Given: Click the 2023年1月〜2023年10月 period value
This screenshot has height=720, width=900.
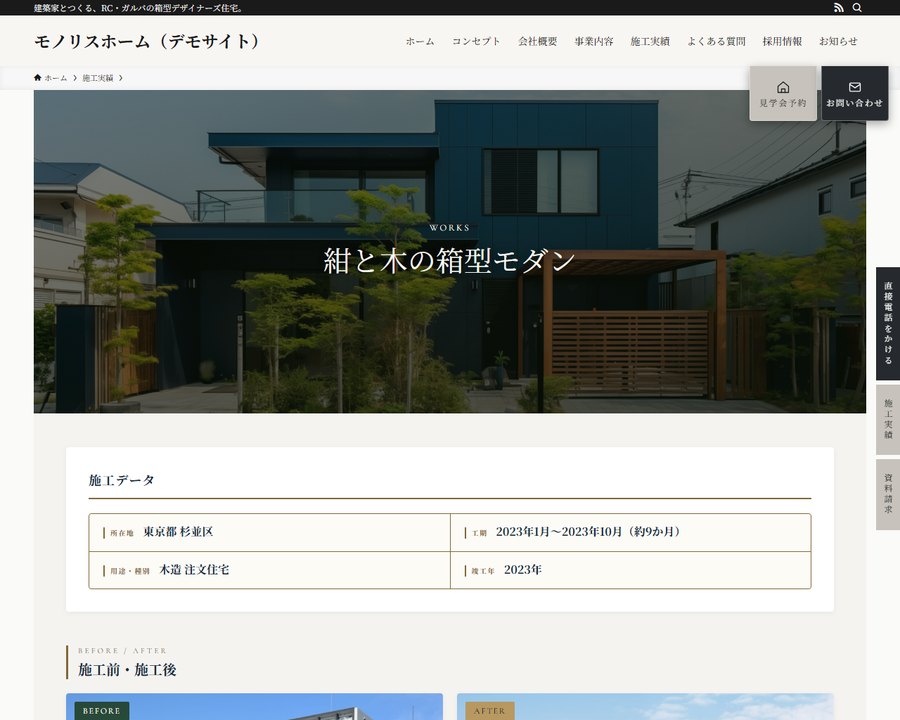Looking at the screenshot, I should tap(588, 532).
